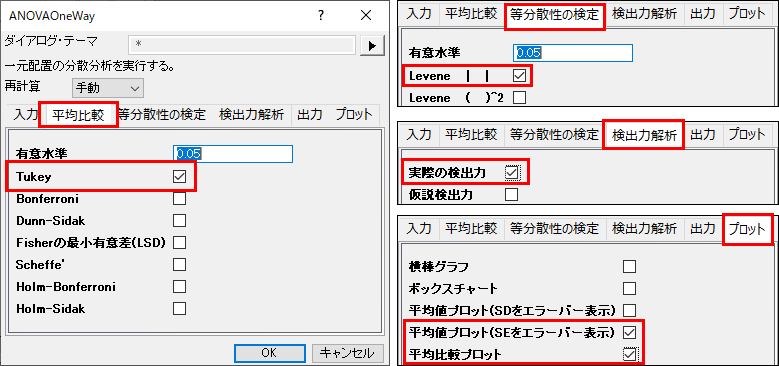
Task: Enable the Holm-Bonferroni checkbox
Action: click(x=179, y=287)
